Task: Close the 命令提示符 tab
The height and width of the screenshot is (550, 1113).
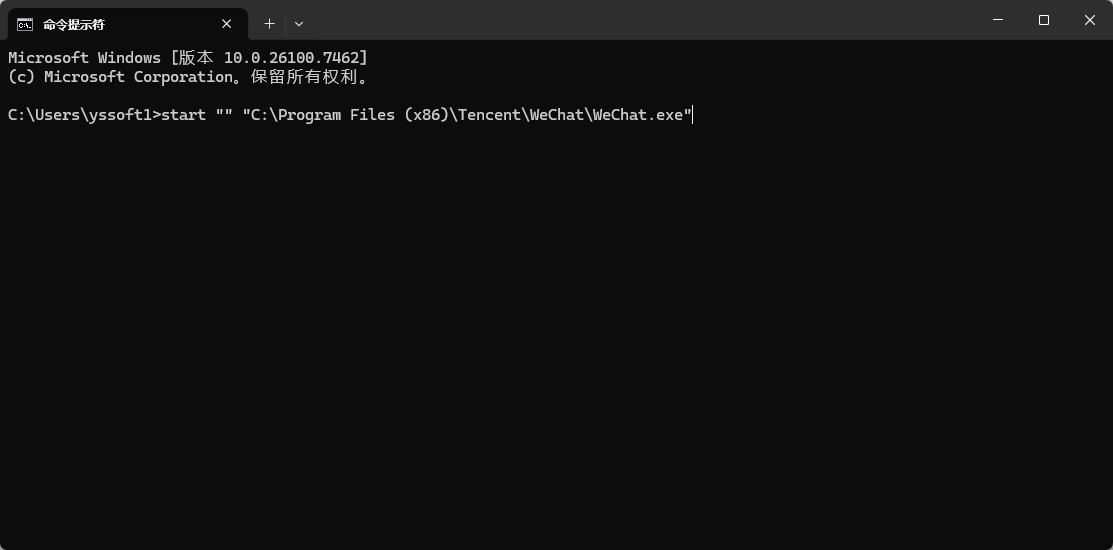Action: [x=227, y=24]
